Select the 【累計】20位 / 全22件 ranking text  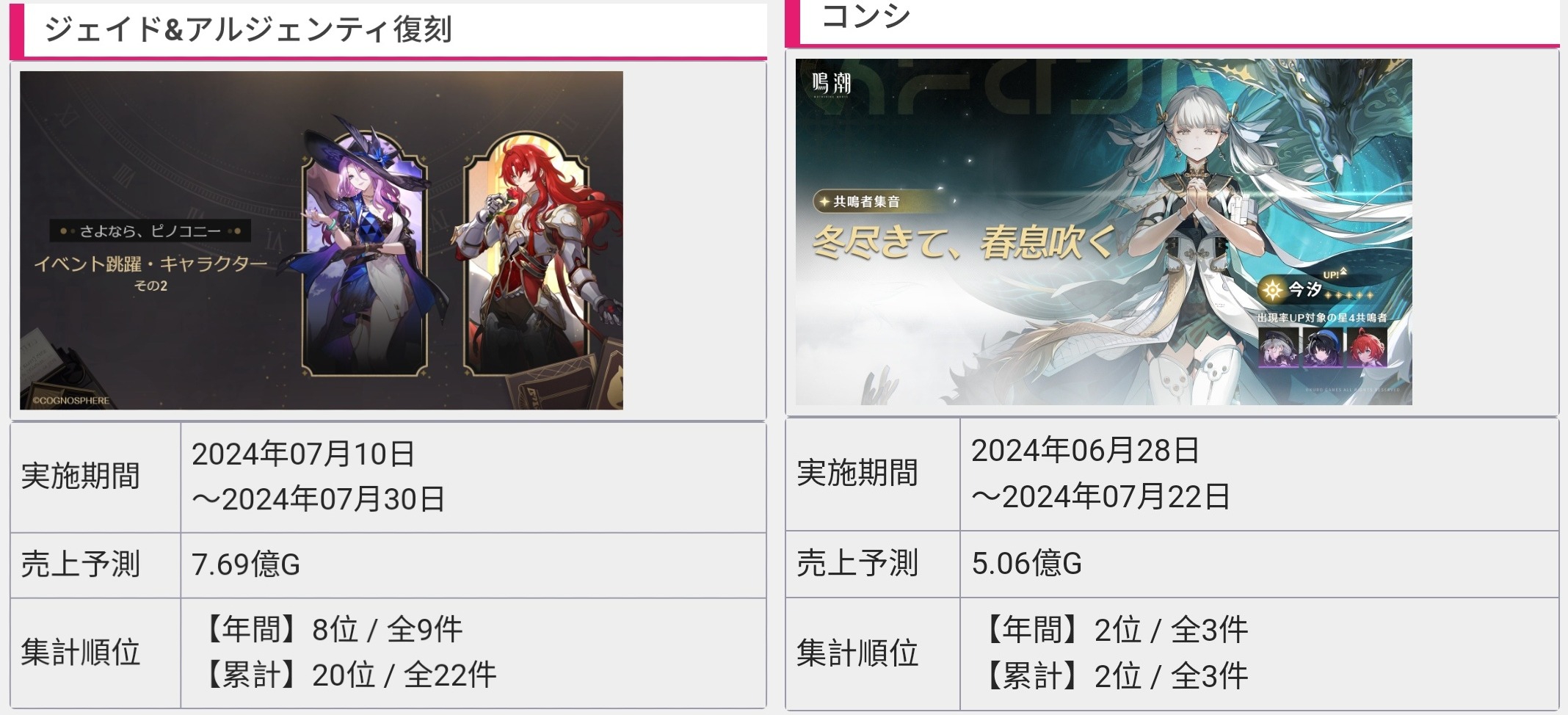coord(349,675)
